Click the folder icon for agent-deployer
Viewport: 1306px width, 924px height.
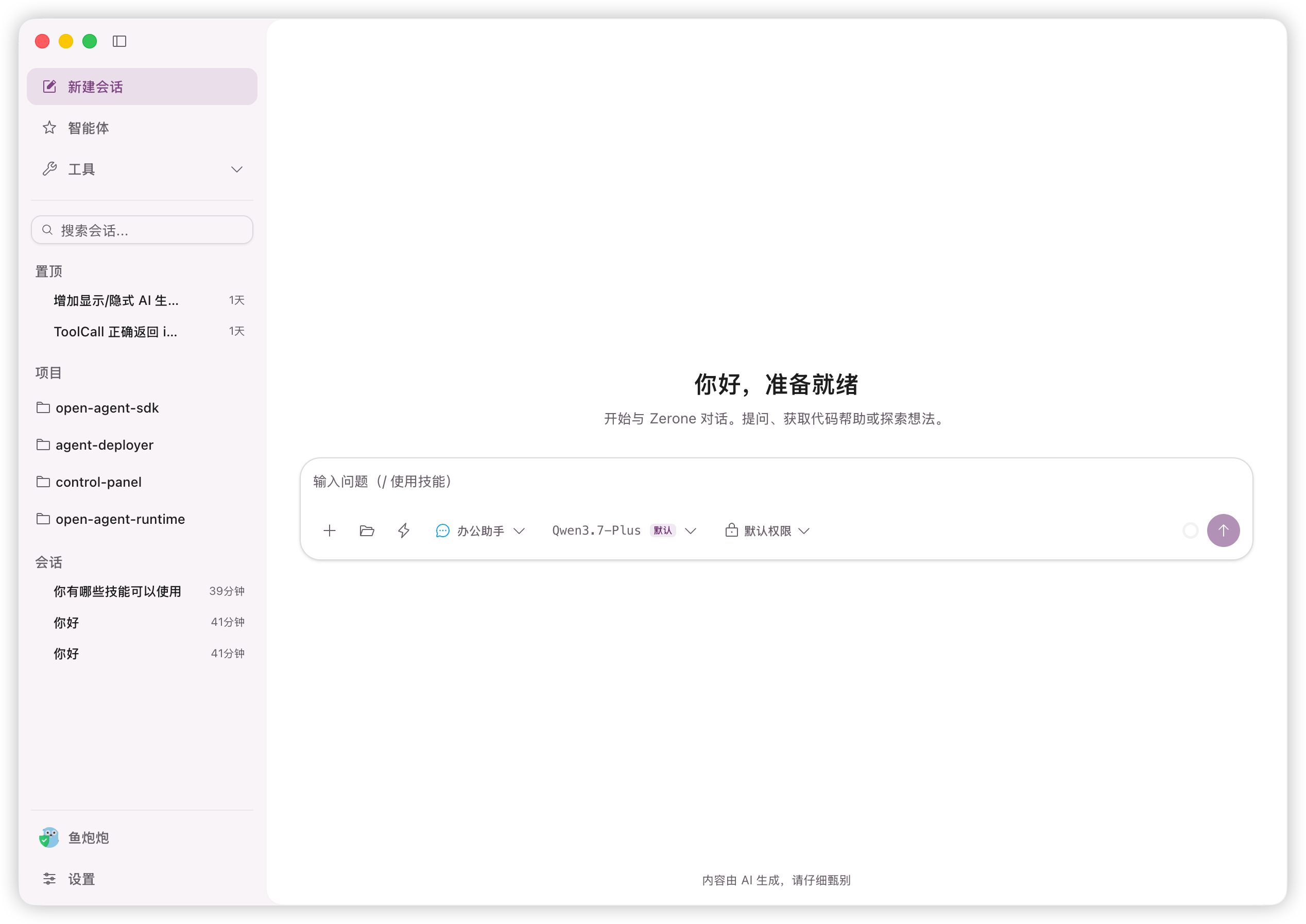(43, 444)
